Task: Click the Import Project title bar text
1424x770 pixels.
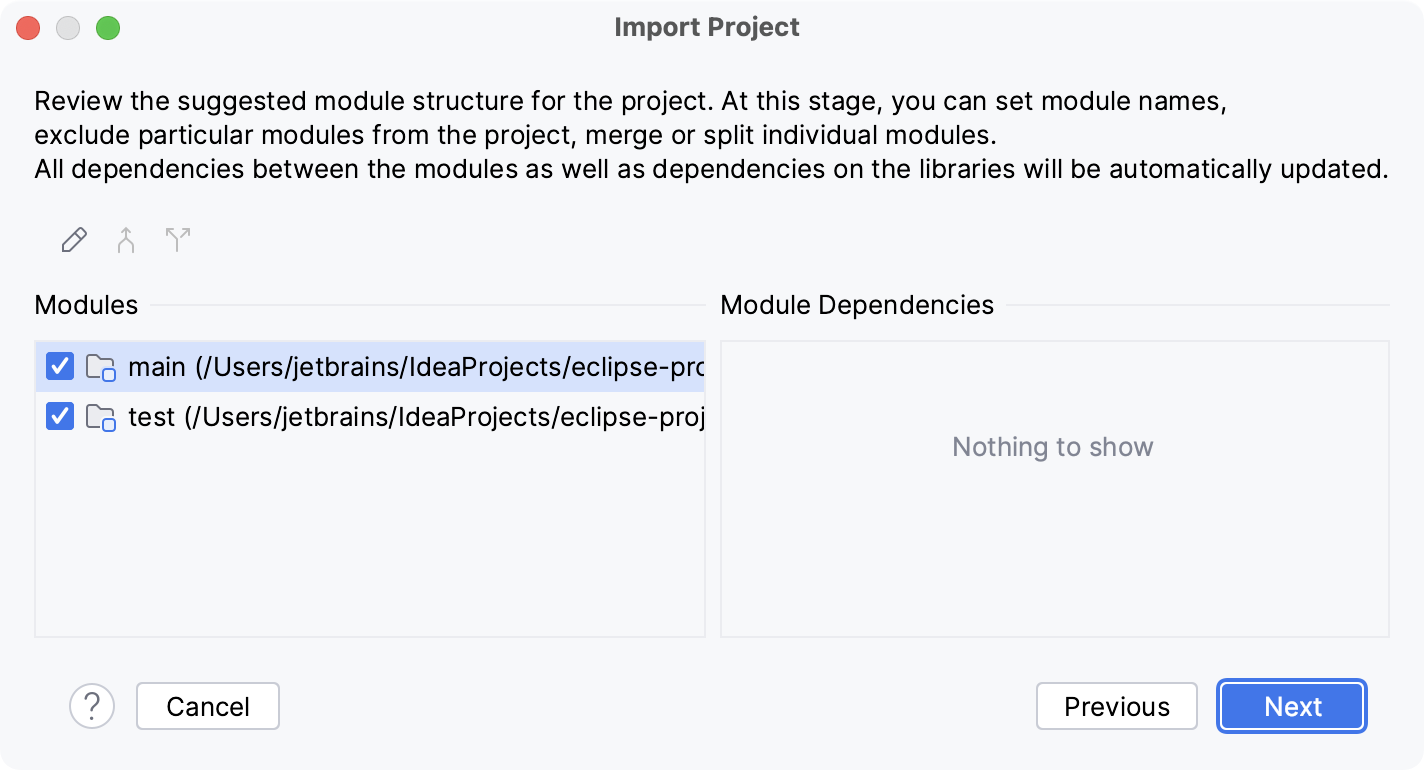Action: click(x=706, y=27)
